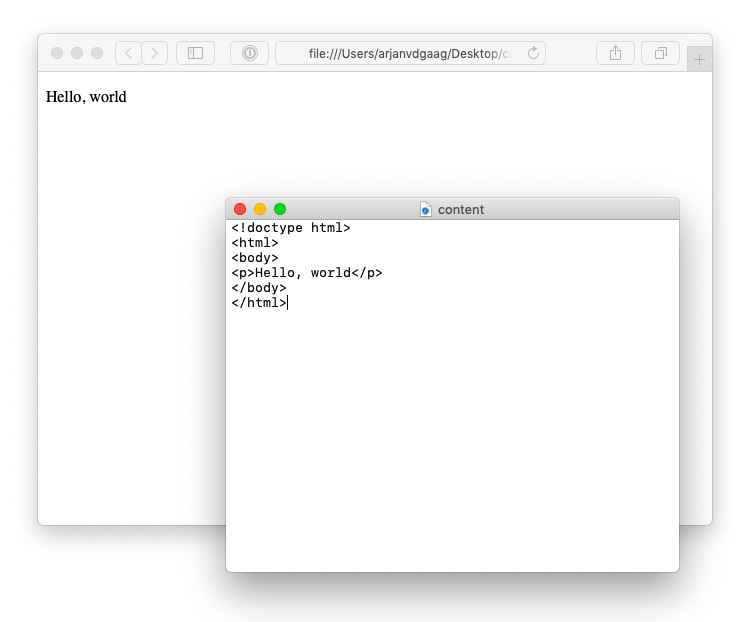The image size is (756, 622).
Task: Click the 'content' title in editor title bar
Action: [x=461, y=210]
